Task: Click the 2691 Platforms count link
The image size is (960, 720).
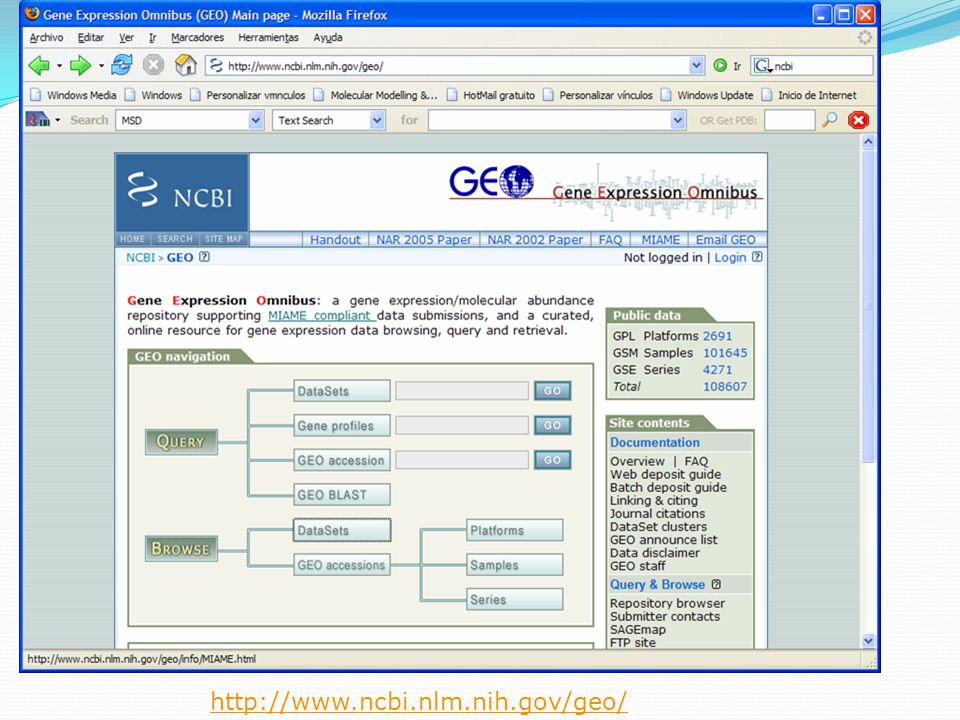Action: [x=717, y=336]
